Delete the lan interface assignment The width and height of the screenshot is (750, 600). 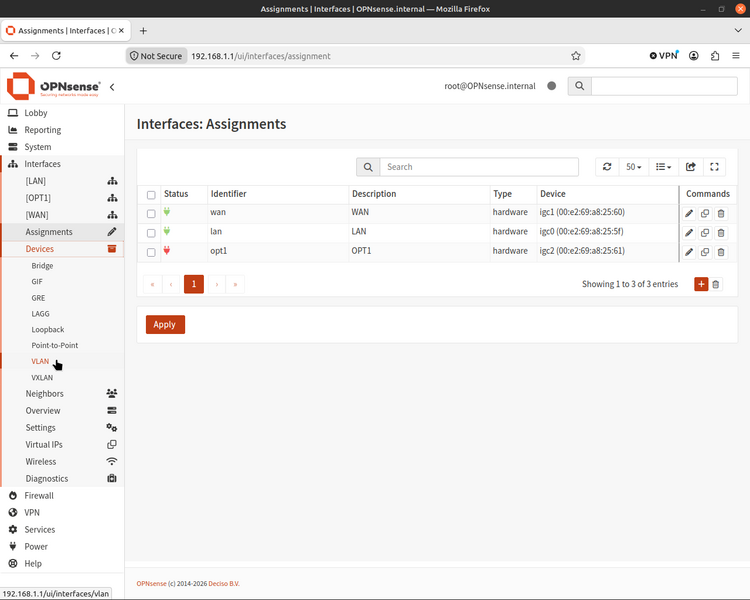721,233
